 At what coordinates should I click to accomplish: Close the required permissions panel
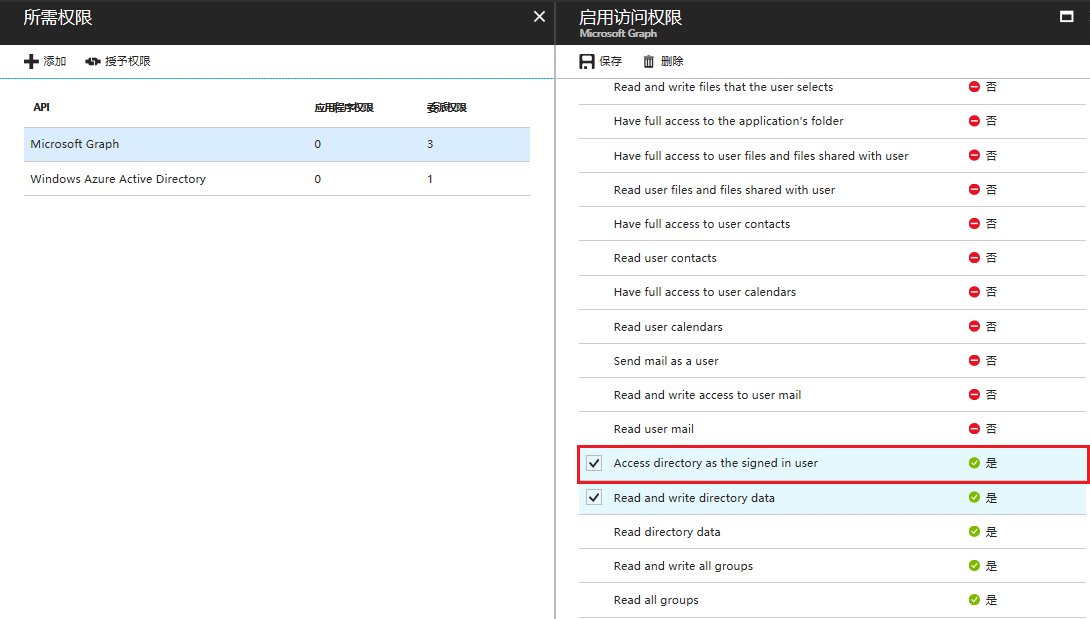coord(539,17)
